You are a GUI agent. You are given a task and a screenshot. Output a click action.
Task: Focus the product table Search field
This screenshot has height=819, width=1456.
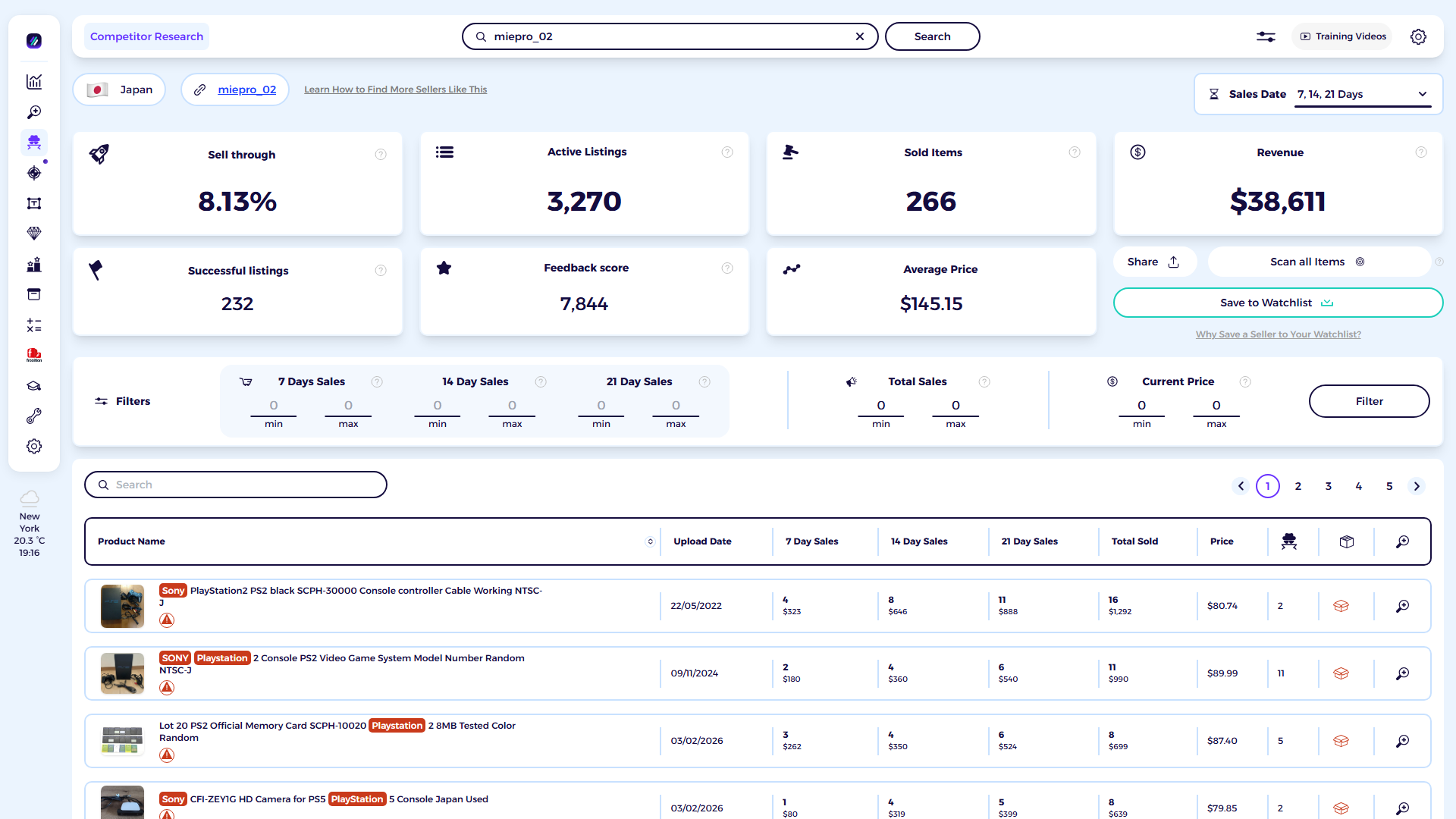(x=236, y=485)
